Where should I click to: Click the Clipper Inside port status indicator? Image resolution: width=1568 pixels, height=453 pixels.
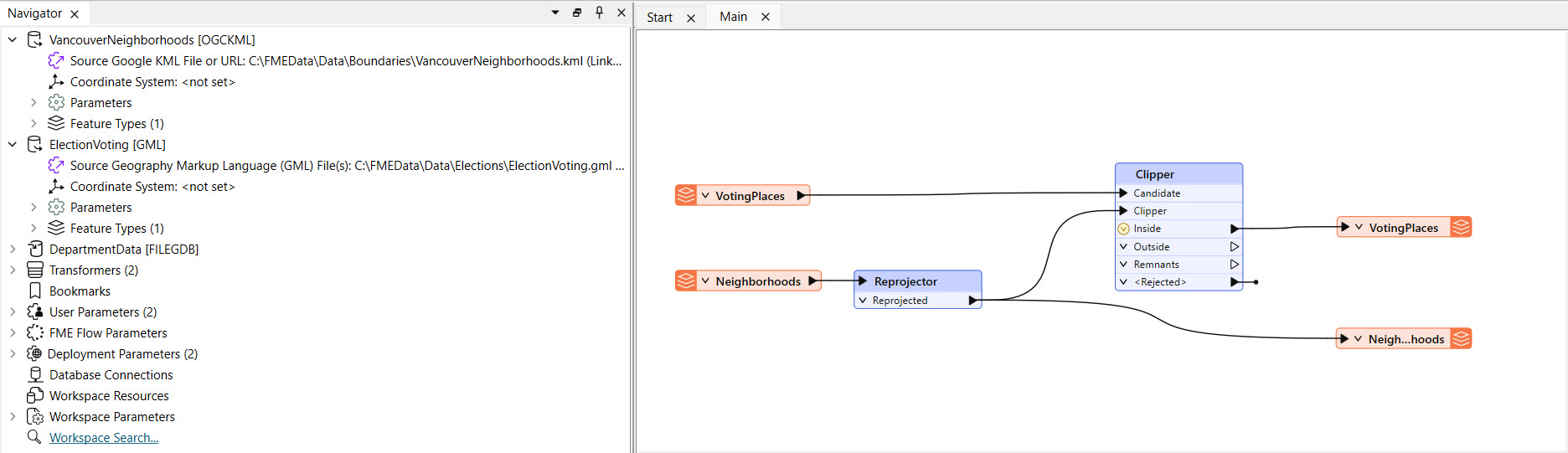[1123, 229]
